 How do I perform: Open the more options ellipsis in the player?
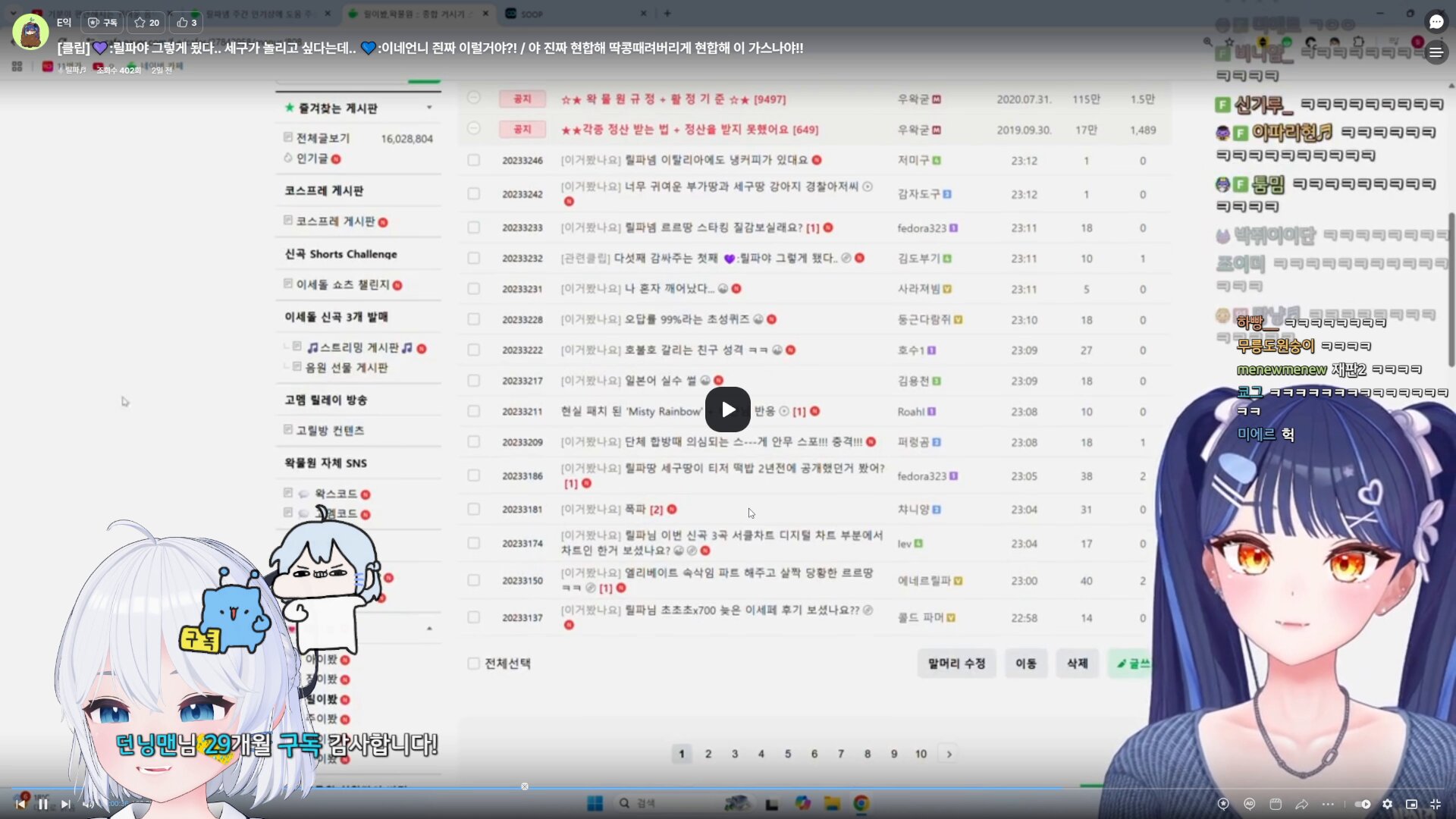pos(1327,804)
